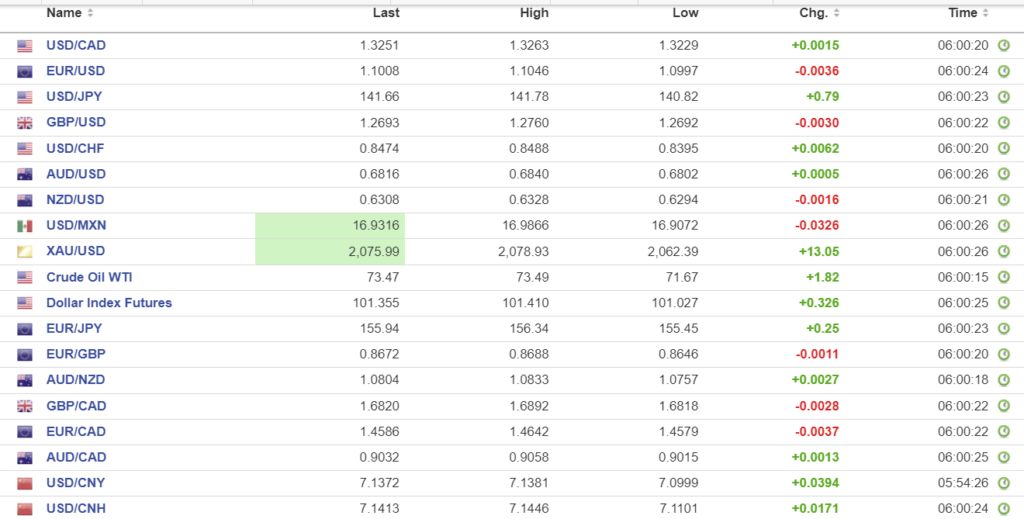1024x519 pixels.
Task: Open the USD/JPY pair link
Action: pos(74,97)
